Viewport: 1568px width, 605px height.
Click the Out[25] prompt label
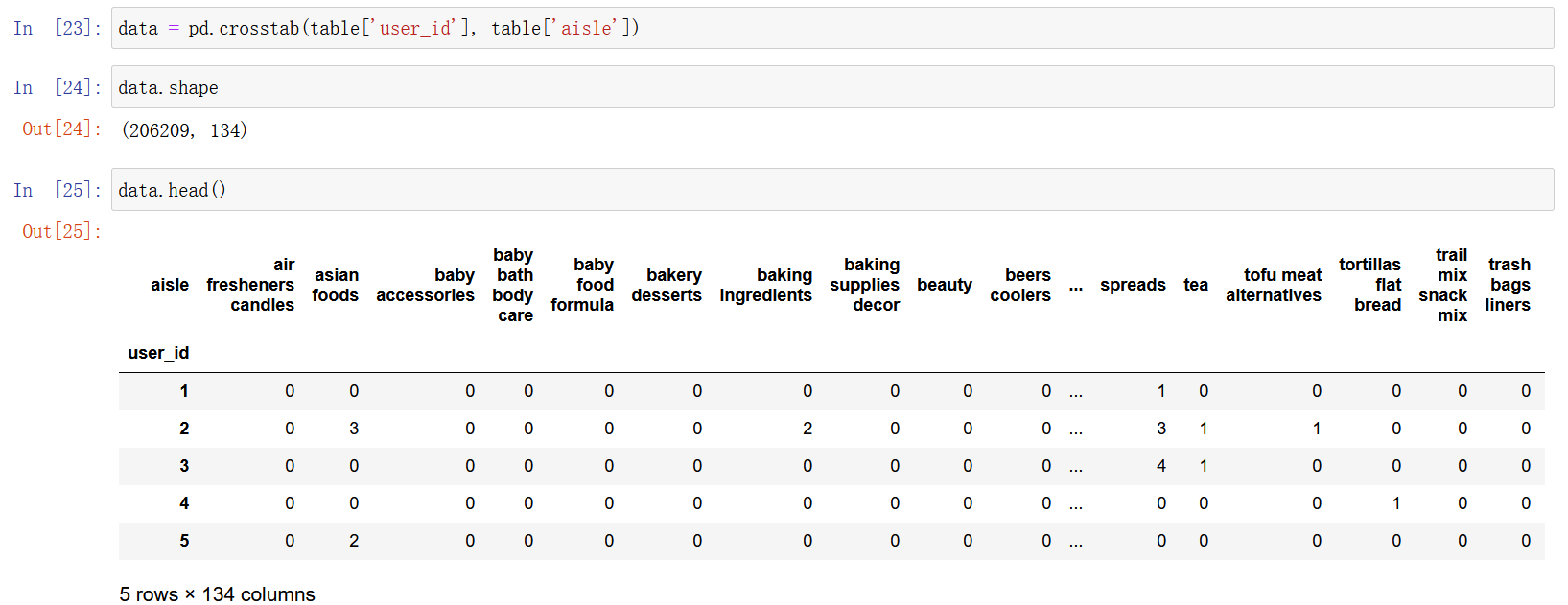click(61, 231)
